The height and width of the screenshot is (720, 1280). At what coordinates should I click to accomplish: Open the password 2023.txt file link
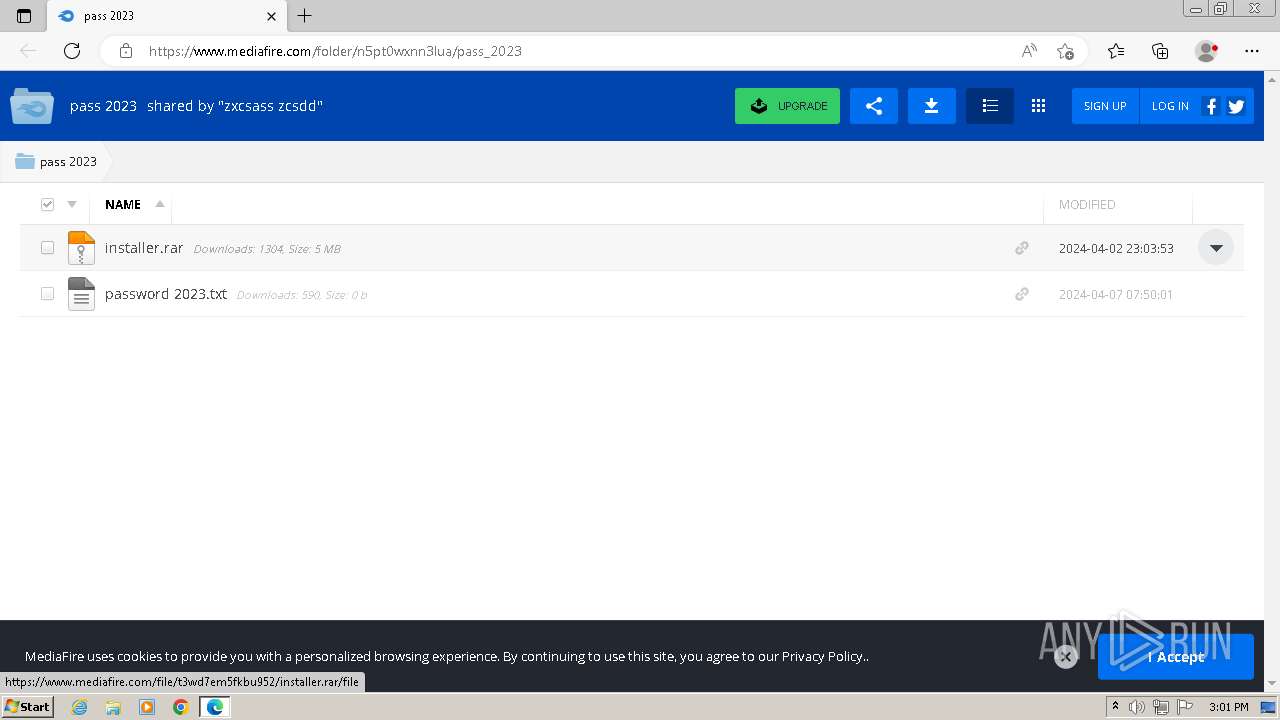pyautogui.click(x=166, y=294)
